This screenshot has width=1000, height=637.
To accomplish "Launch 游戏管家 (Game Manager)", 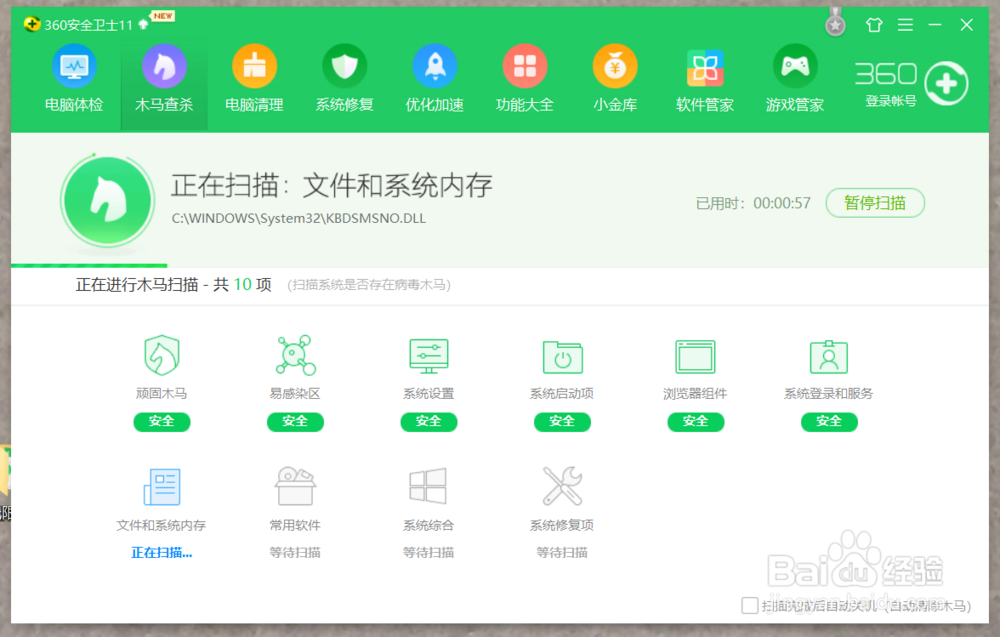I will (794, 68).
